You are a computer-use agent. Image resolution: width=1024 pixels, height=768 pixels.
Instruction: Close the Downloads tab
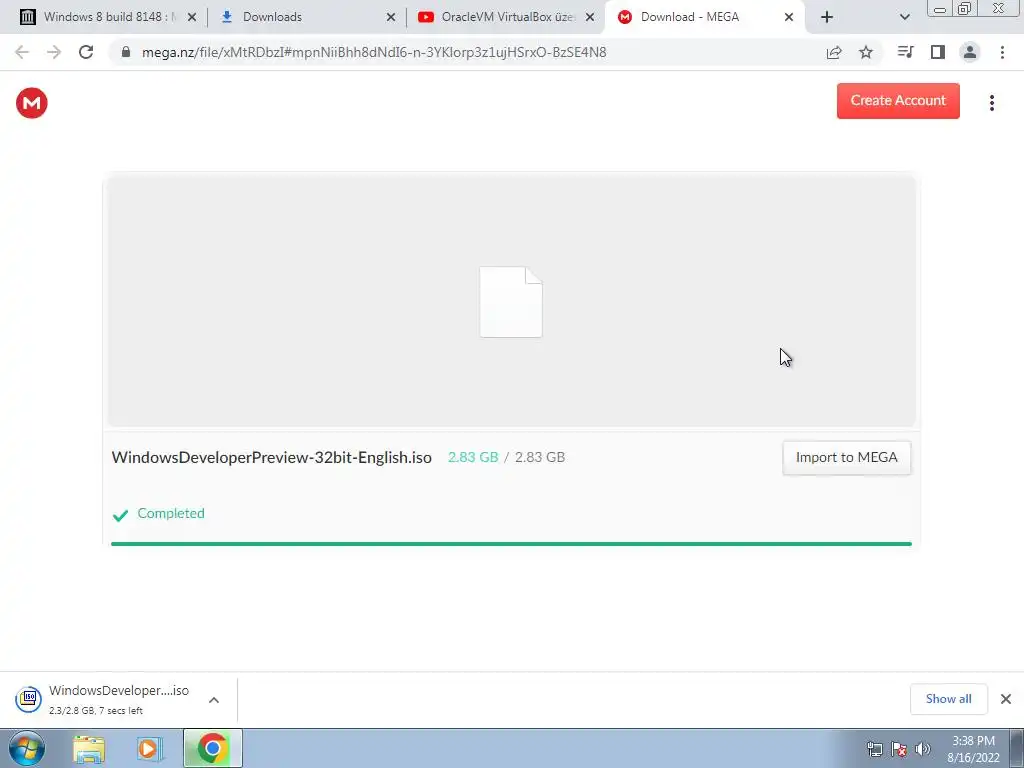[391, 18]
